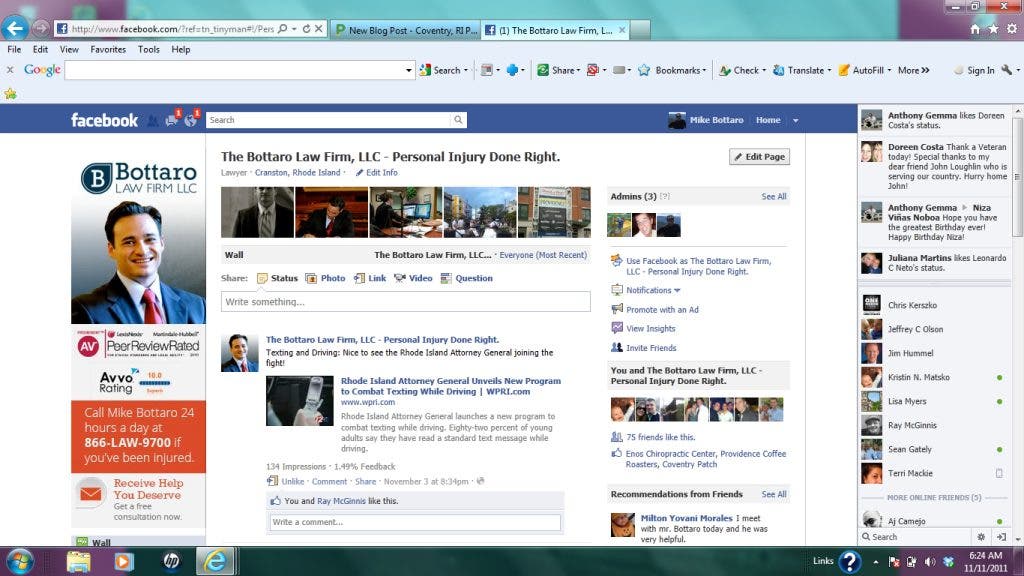
Task: Click Home link in Facebook header
Action: 768,120
